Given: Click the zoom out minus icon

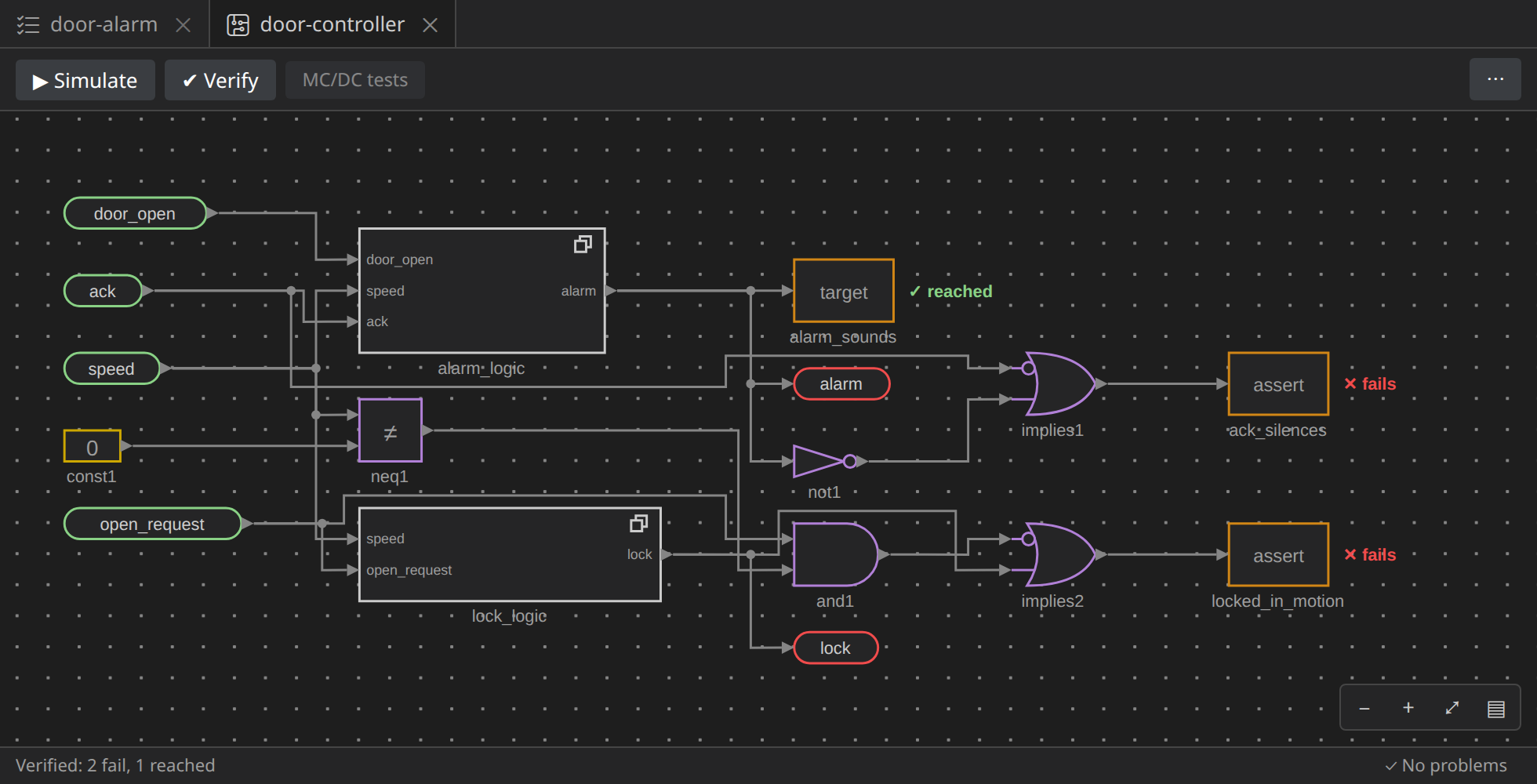Looking at the screenshot, I should (1364, 709).
